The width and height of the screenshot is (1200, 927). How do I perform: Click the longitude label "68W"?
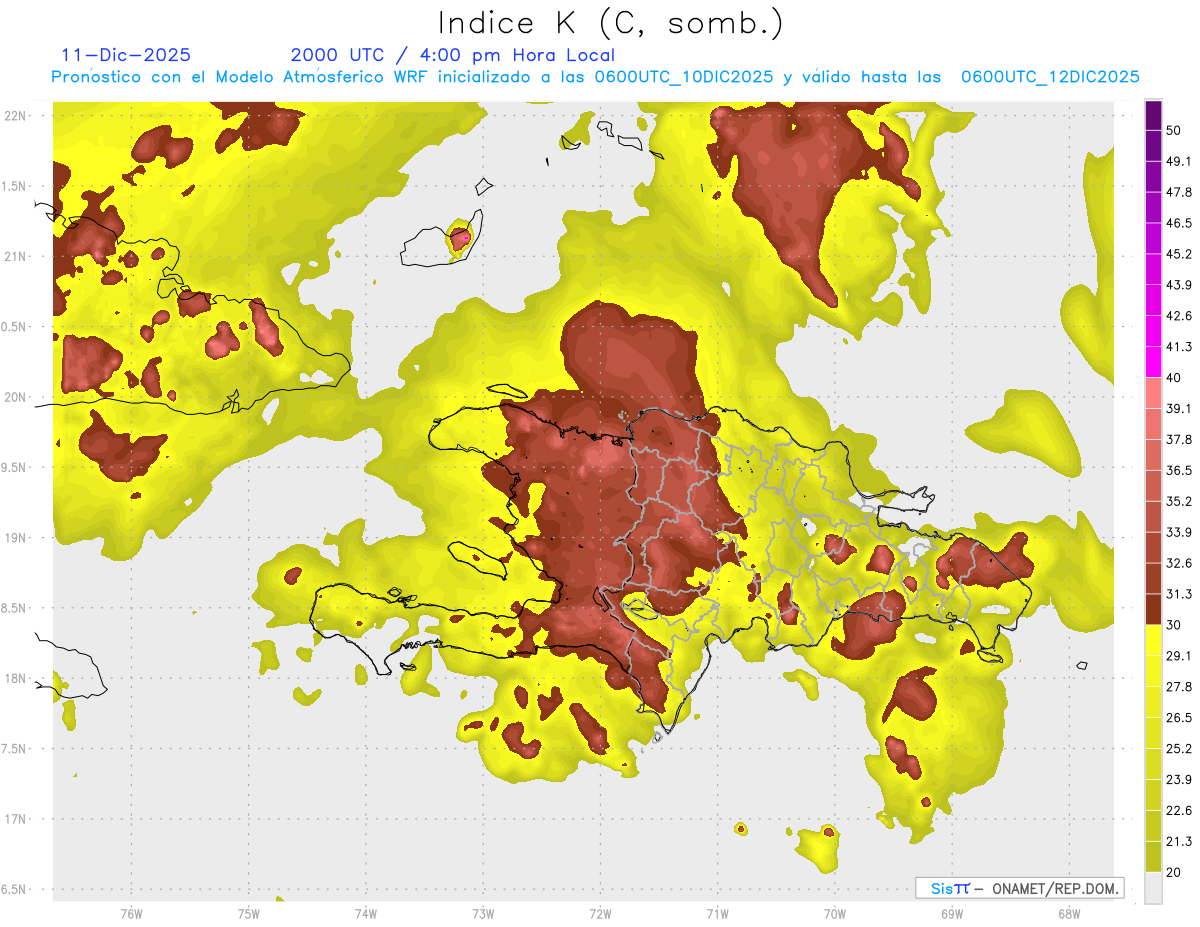(x=1068, y=914)
